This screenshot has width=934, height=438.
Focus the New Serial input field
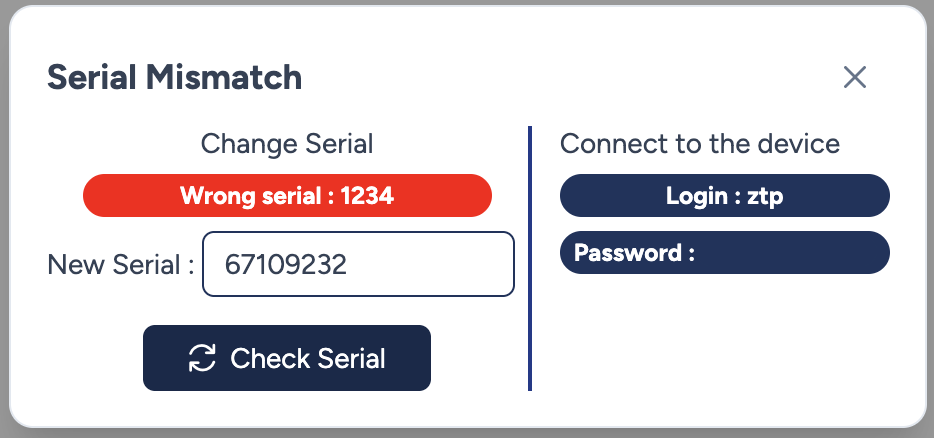[358, 265]
